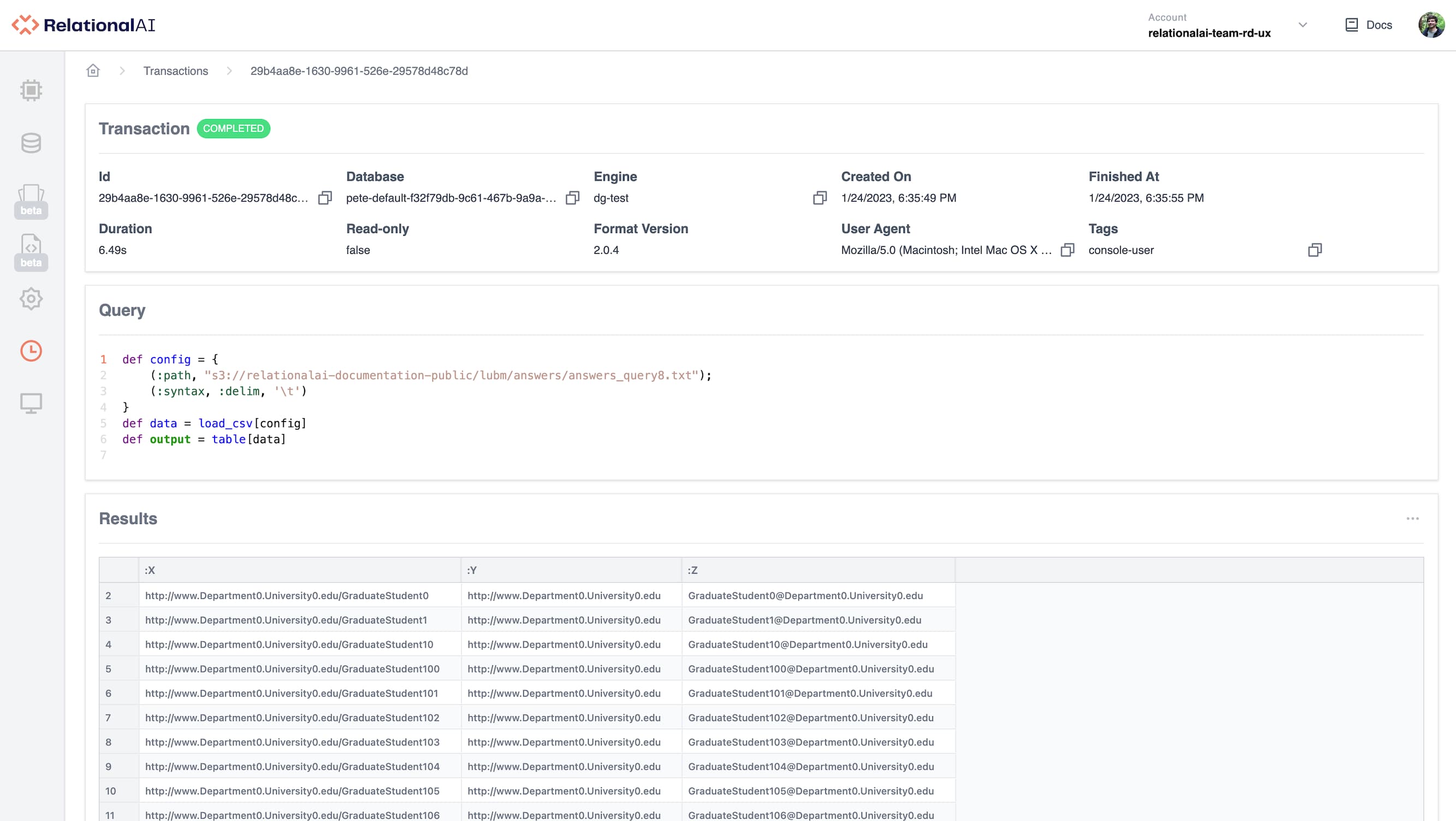
Task: Open the Engines page from the sidebar
Action: (x=31, y=91)
